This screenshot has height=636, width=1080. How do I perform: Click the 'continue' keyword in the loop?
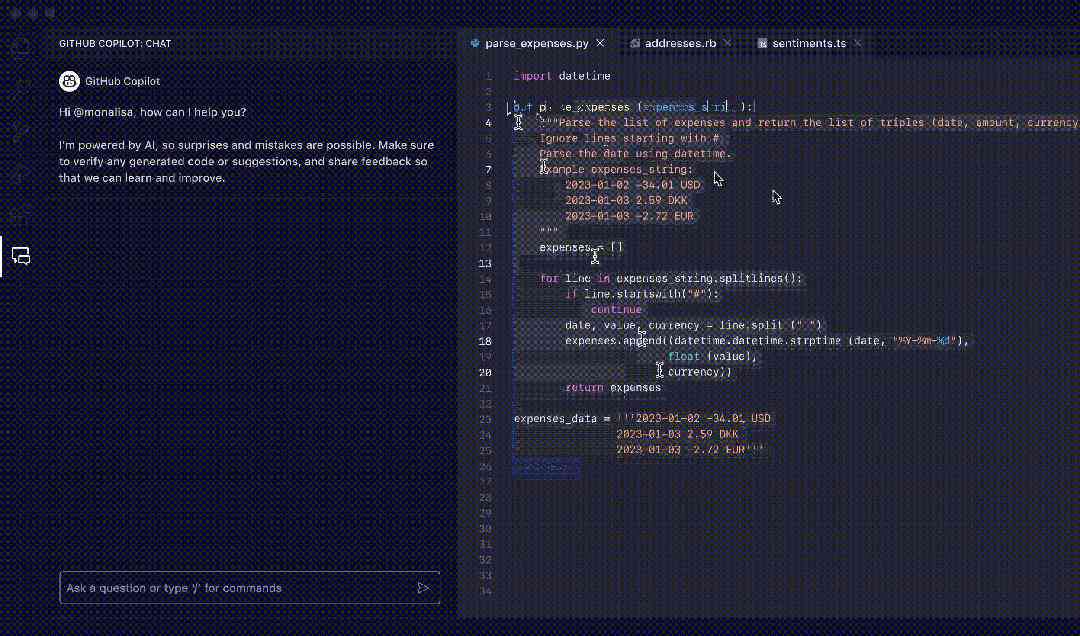coord(616,309)
